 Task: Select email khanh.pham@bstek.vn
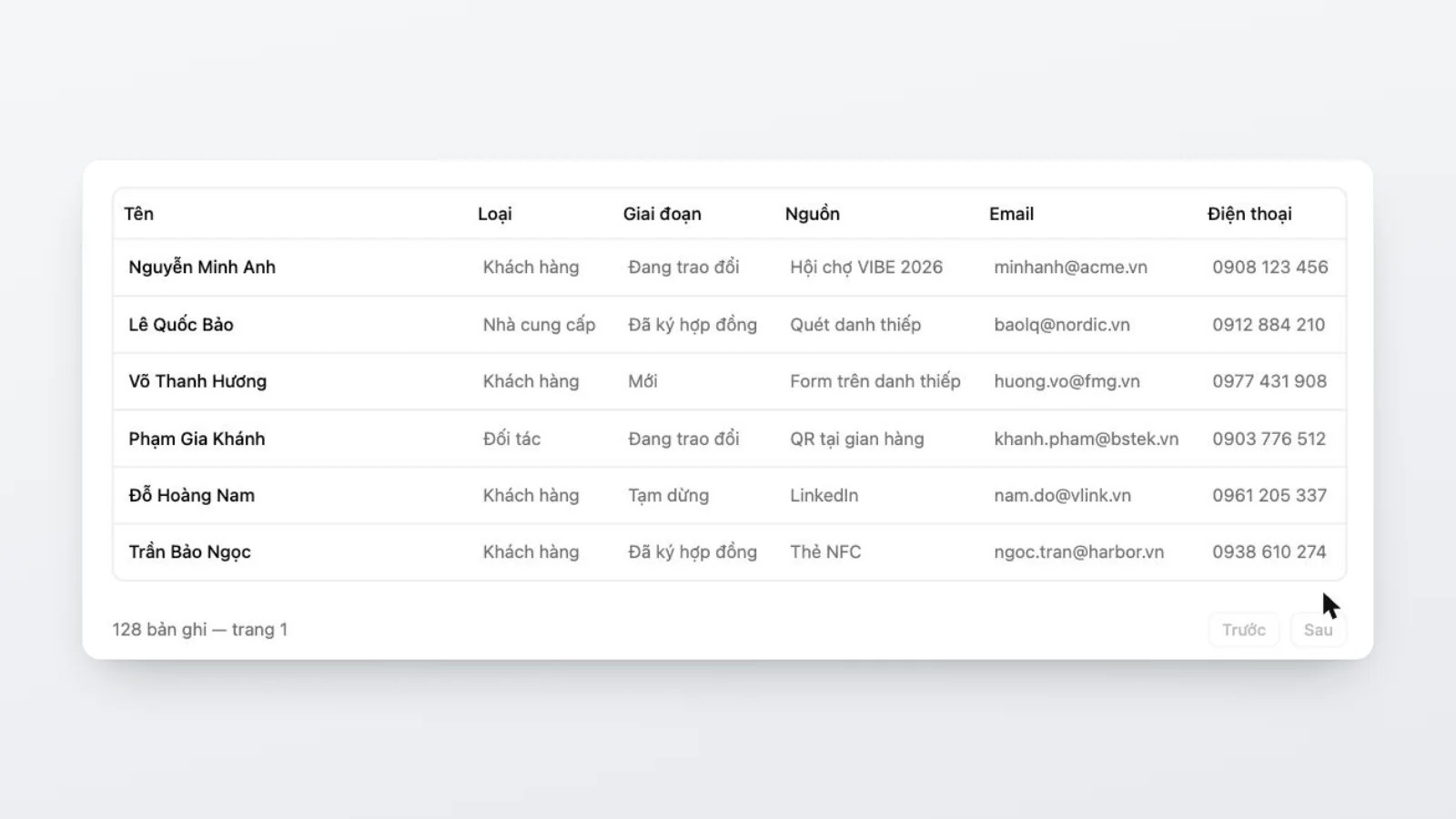pos(1086,439)
